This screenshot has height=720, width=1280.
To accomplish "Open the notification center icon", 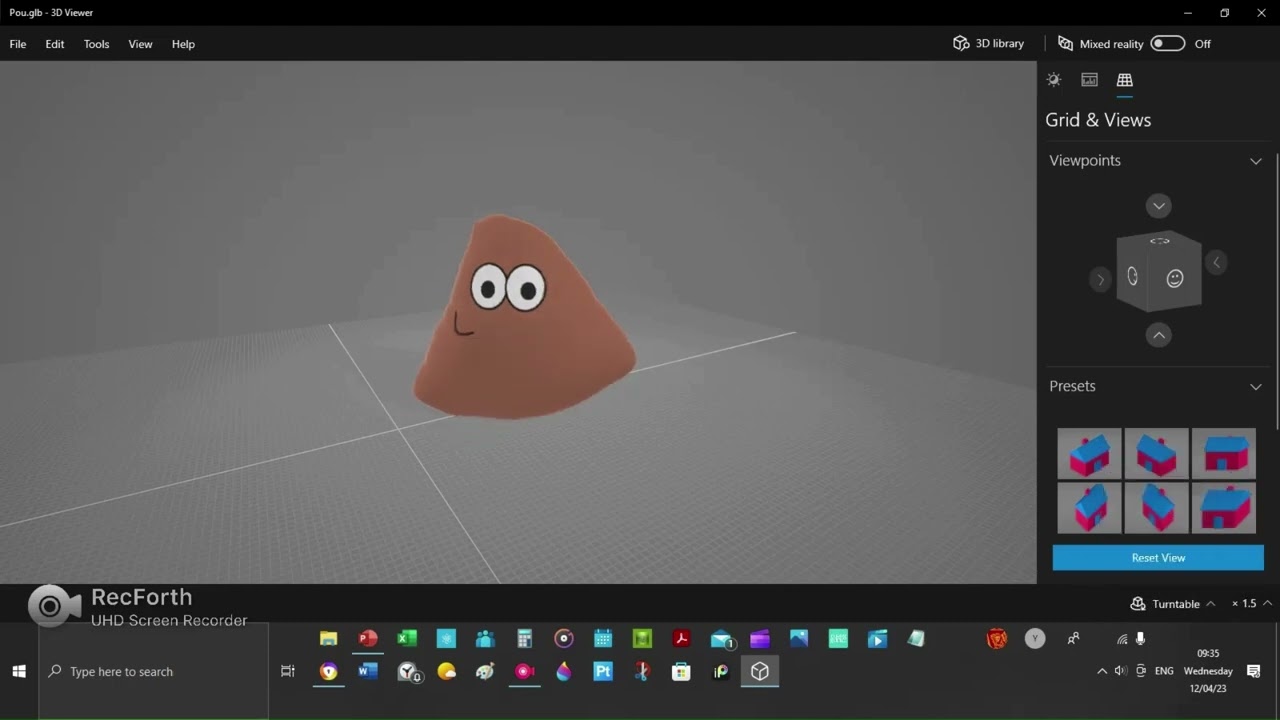I will [x=1254, y=671].
